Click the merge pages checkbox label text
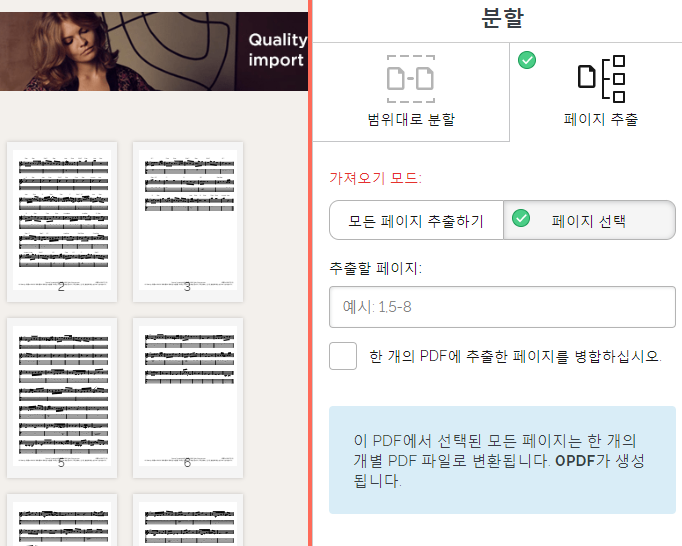 (515, 356)
